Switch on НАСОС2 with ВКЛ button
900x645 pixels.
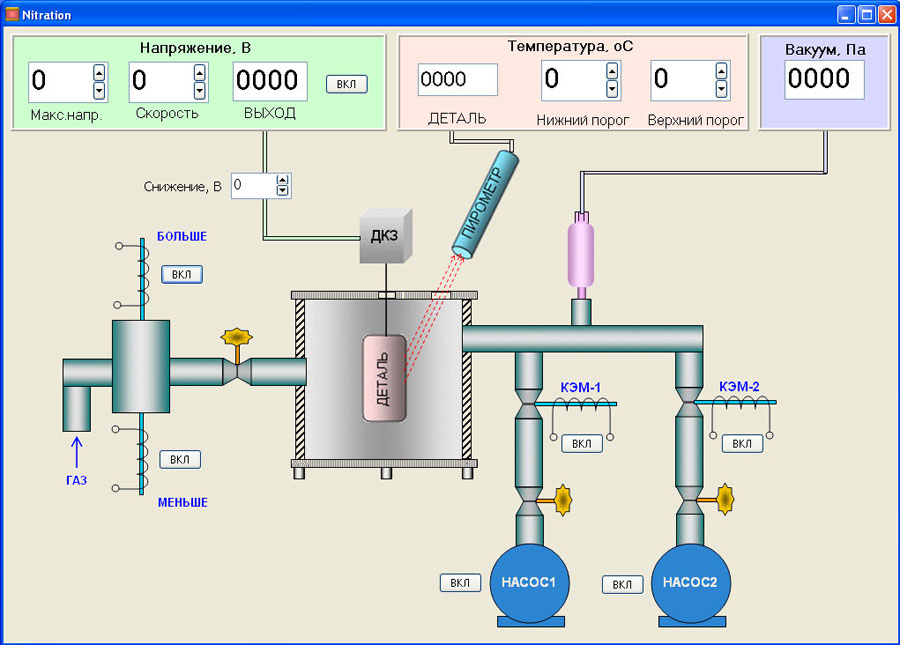click(x=622, y=584)
